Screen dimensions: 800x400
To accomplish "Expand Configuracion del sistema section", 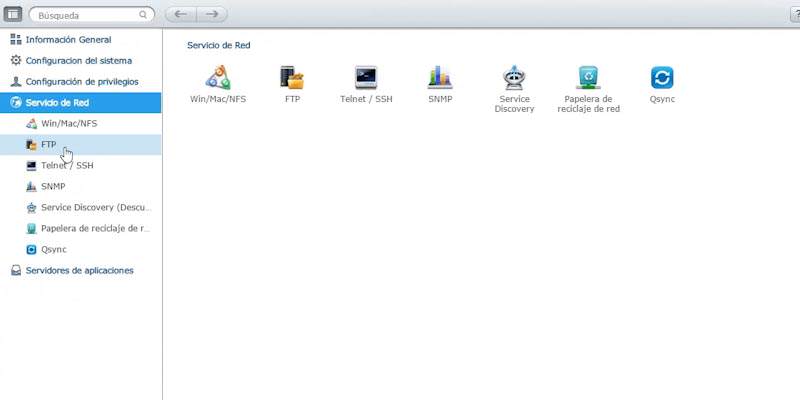I will (81, 60).
